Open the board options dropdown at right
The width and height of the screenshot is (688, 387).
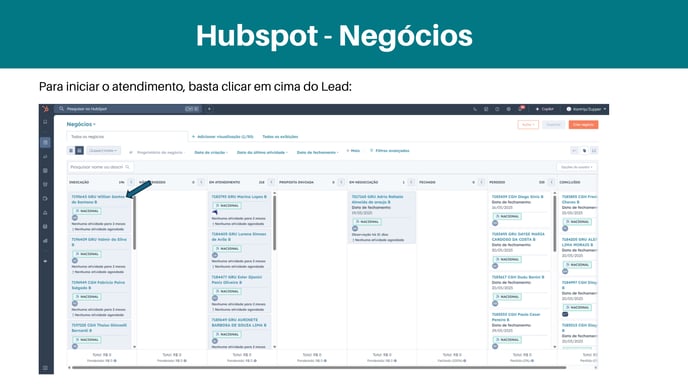pos(577,167)
